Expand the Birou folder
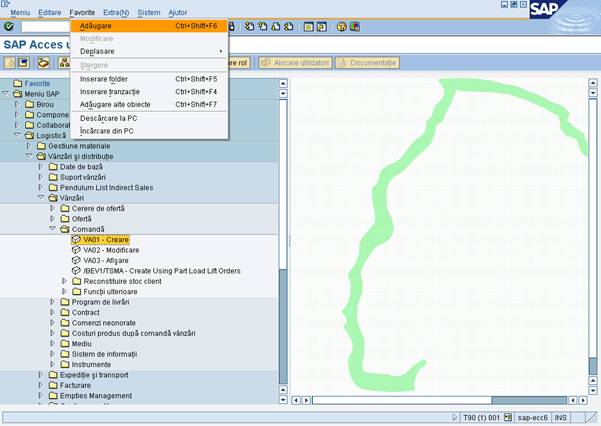This screenshot has width=601, height=426. point(17,104)
